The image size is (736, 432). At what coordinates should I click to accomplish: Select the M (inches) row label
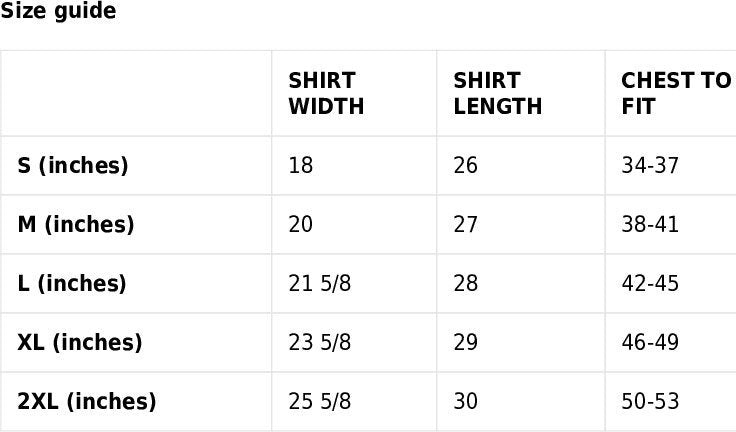pyautogui.click(x=76, y=224)
